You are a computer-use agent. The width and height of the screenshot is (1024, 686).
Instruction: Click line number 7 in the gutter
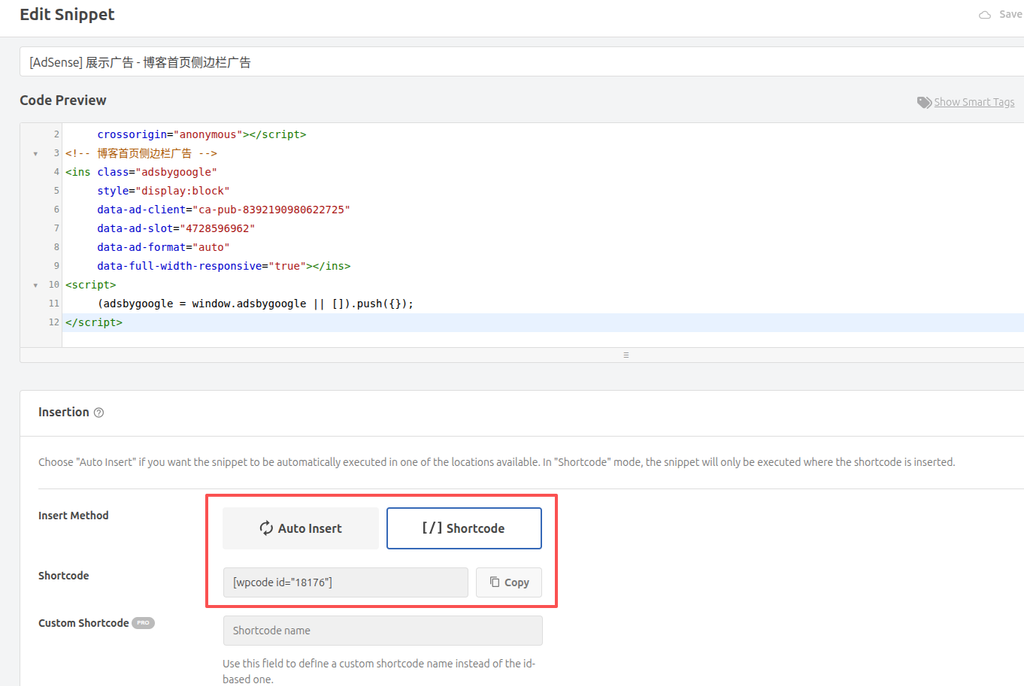56,229
